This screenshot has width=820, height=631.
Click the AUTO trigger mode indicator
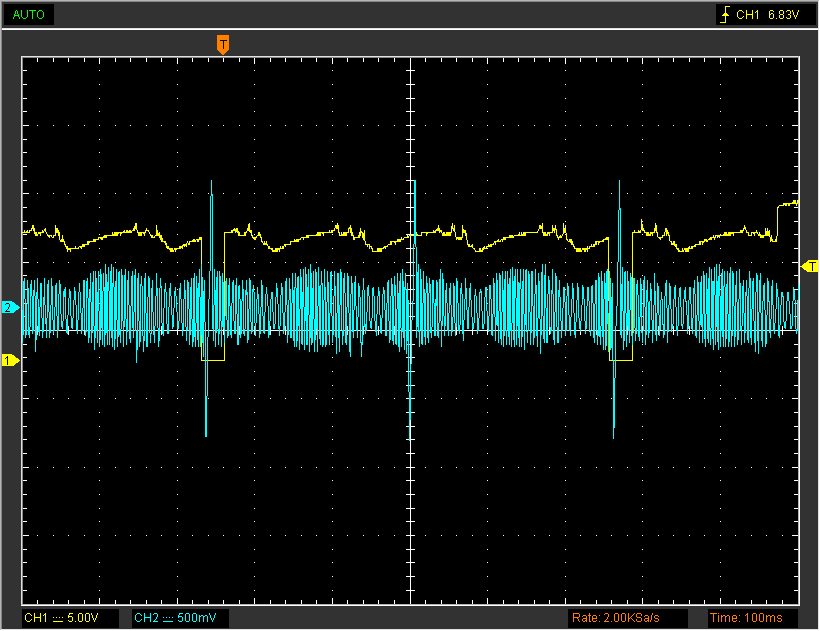pyautogui.click(x=28, y=15)
